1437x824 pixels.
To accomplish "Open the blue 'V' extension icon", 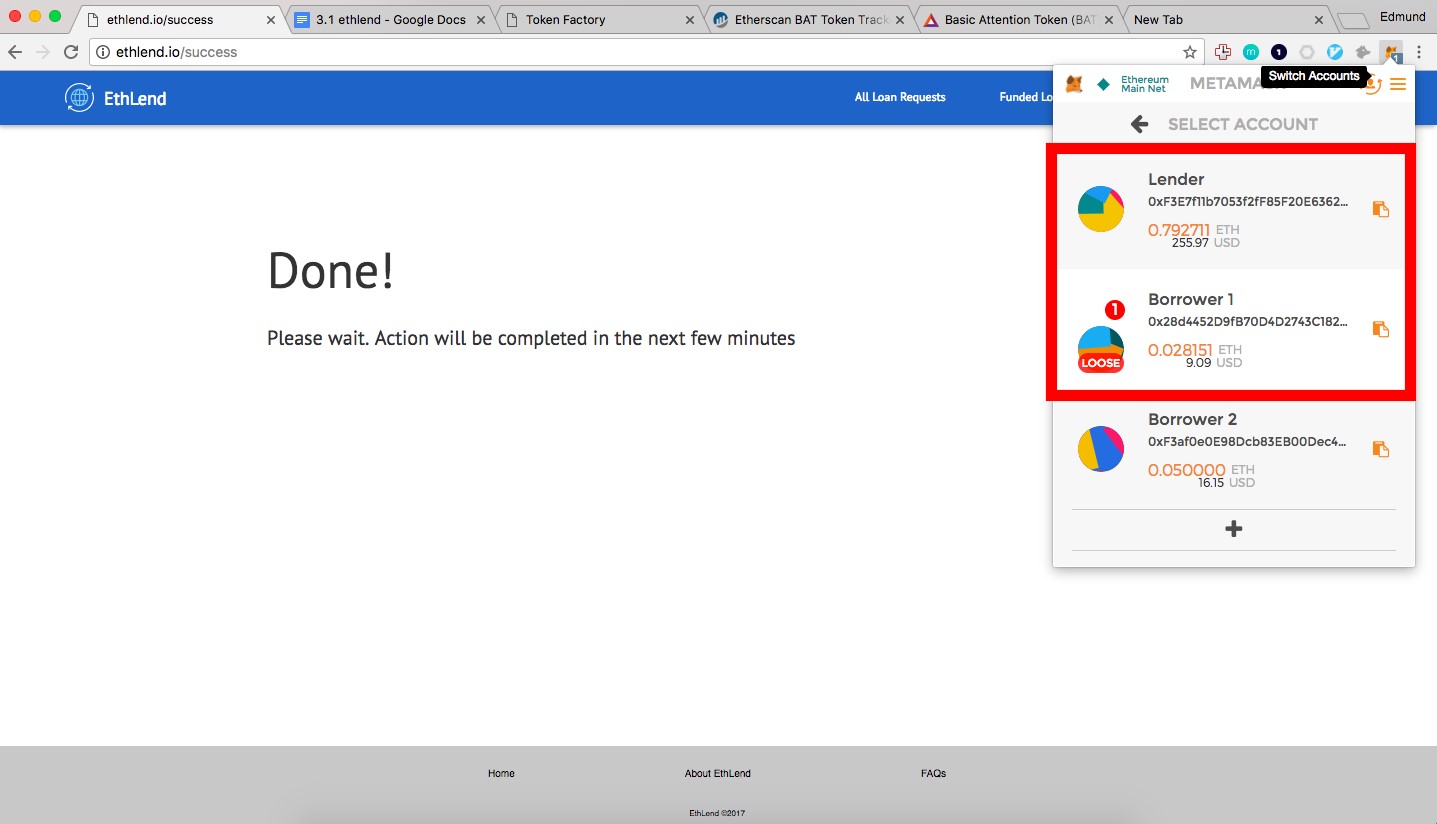I will [1335, 52].
